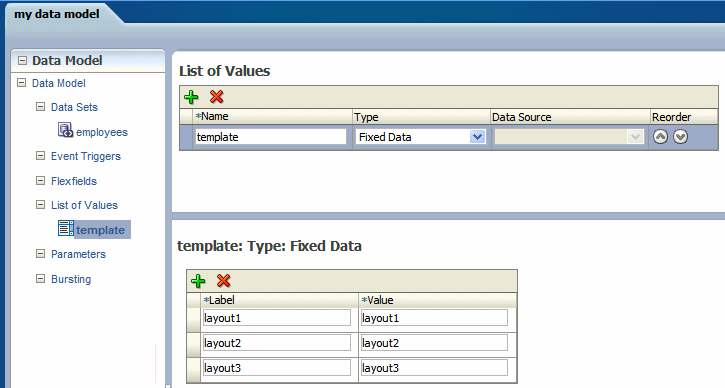Open the Parameters tree item
725x388 pixels.
[x=78, y=254]
